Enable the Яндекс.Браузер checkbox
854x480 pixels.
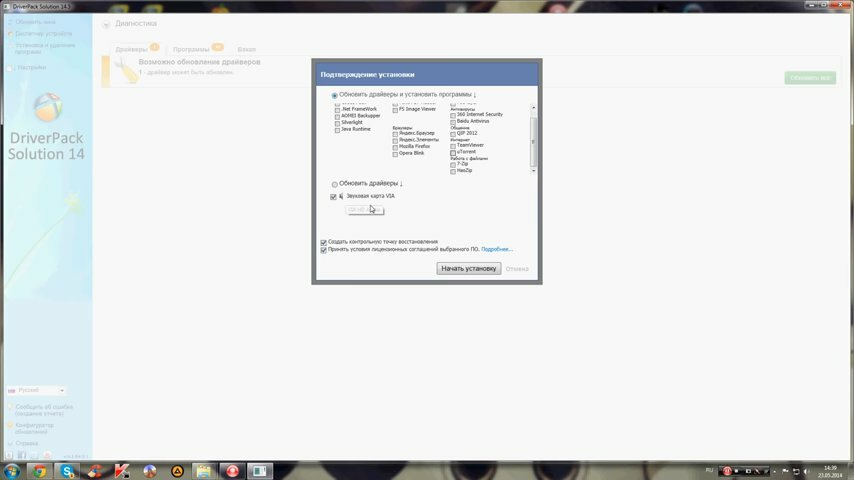tap(395, 134)
